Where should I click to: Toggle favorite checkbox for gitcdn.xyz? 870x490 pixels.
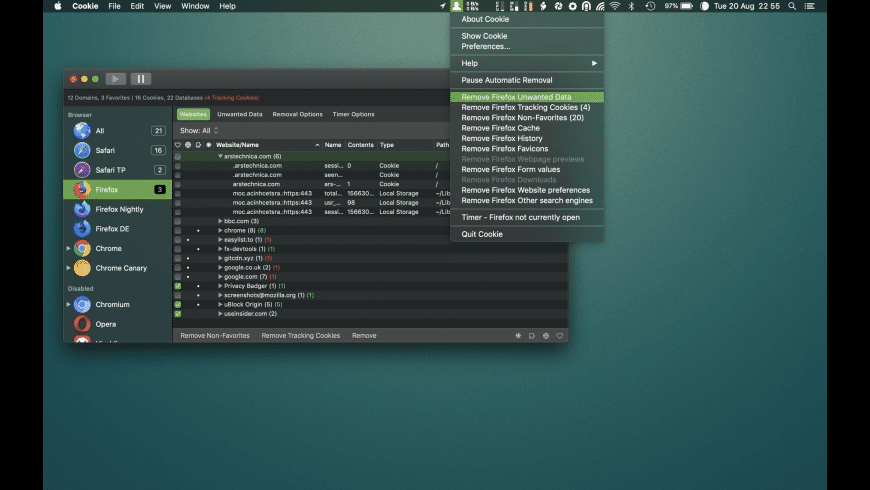click(x=178, y=259)
